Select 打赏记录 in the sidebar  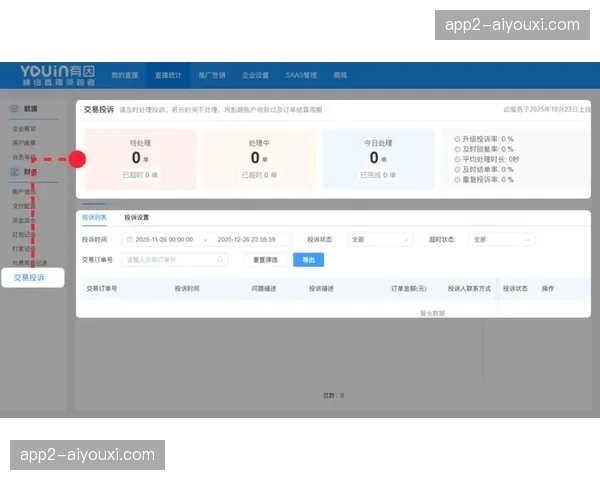24,249
